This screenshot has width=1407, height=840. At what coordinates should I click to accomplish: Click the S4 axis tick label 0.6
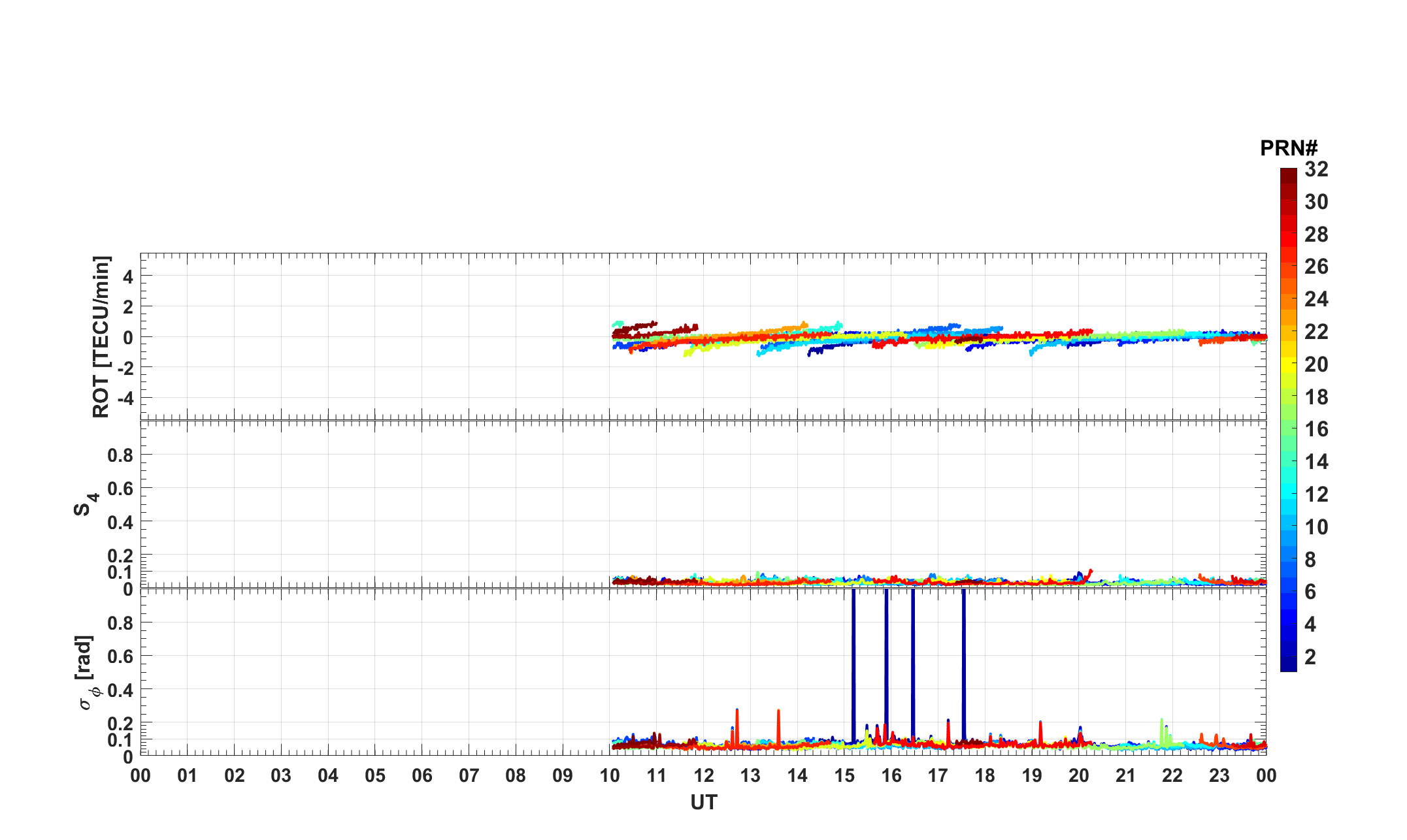pyautogui.click(x=120, y=489)
